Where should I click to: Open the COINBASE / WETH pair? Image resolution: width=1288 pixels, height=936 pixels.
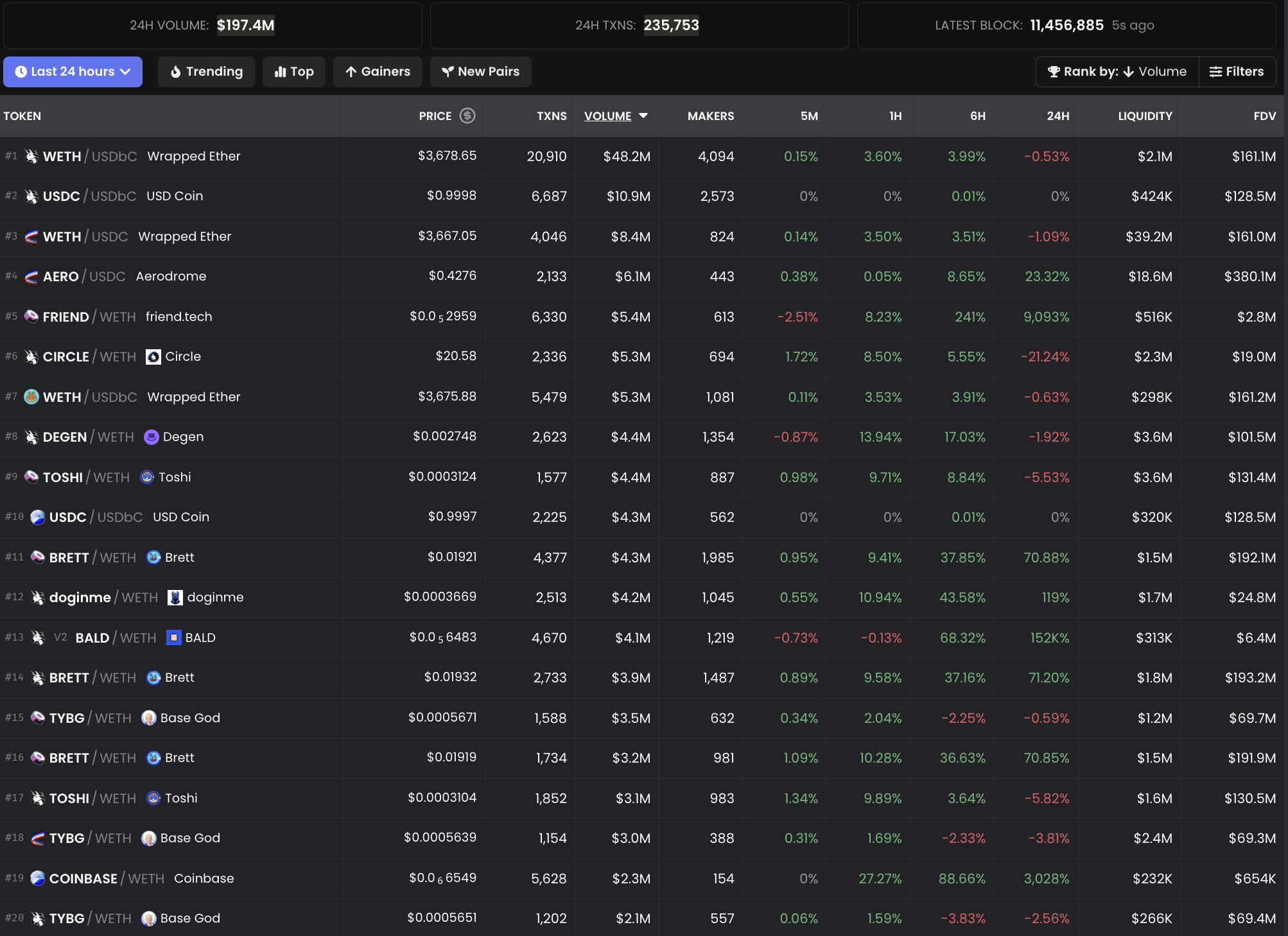[x=642, y=878]
